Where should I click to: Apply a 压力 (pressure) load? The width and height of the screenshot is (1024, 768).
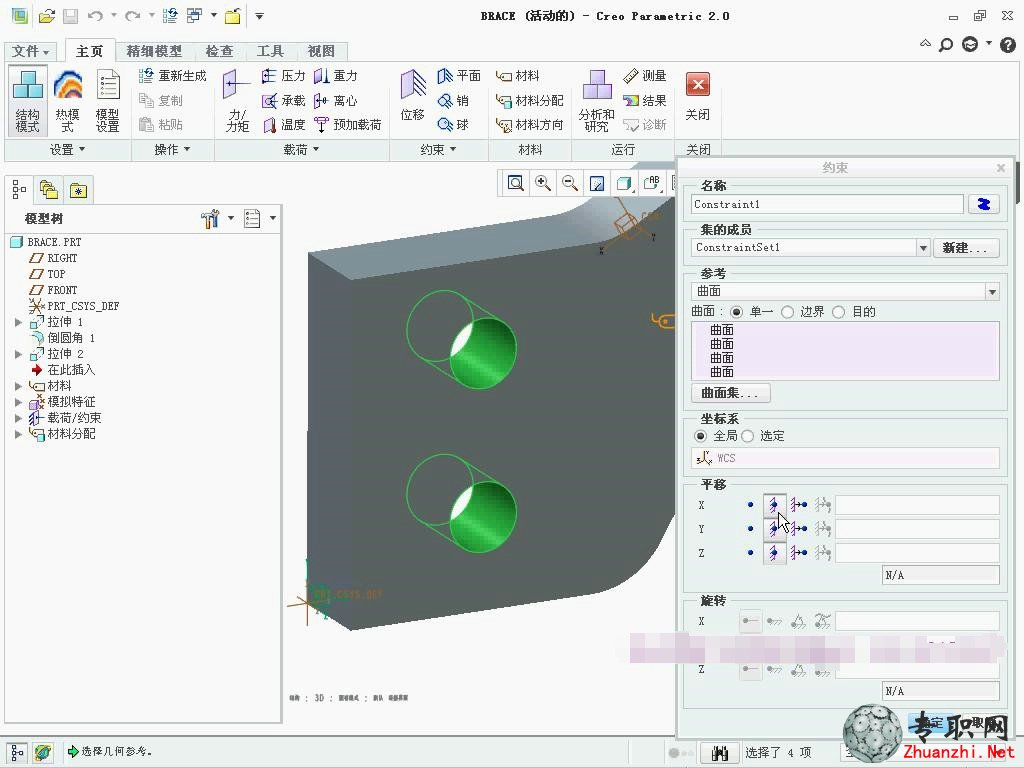coord(283,76)
